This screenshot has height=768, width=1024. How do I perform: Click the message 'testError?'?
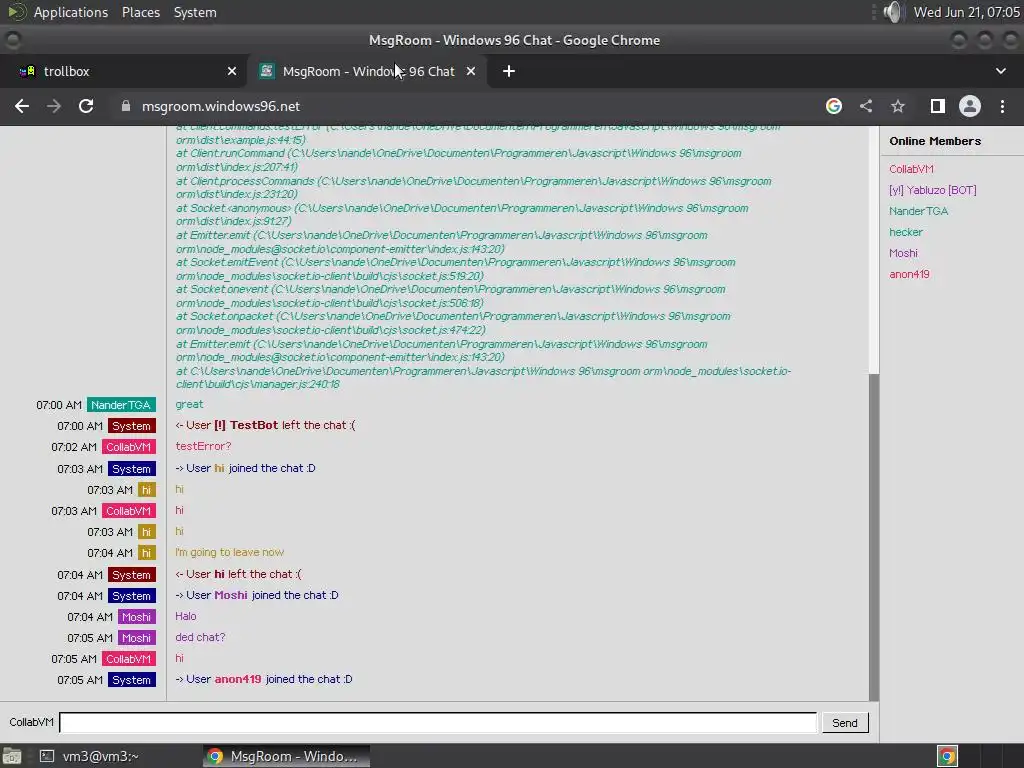pos(203,446)
